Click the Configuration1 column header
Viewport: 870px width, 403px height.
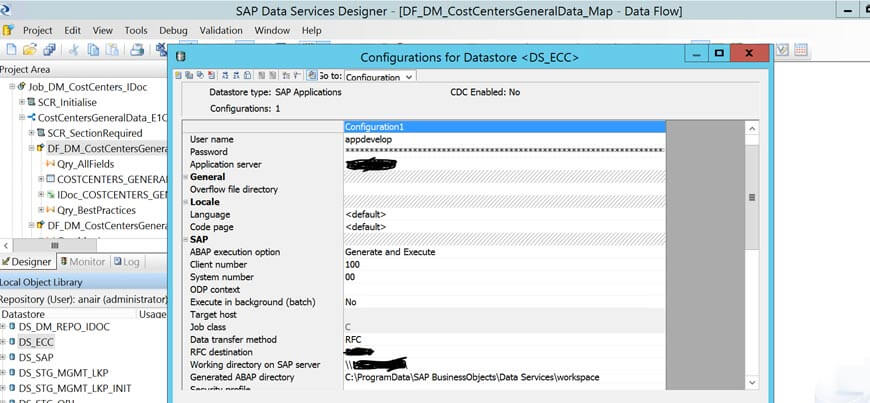(x=505, y=127)
